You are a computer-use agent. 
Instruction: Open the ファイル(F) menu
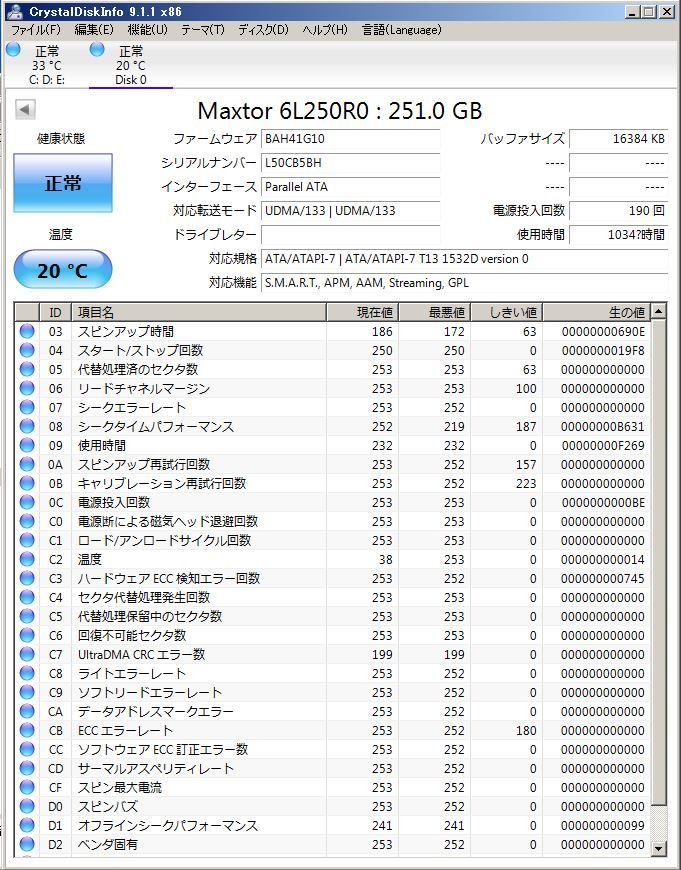tap(36, 30)
